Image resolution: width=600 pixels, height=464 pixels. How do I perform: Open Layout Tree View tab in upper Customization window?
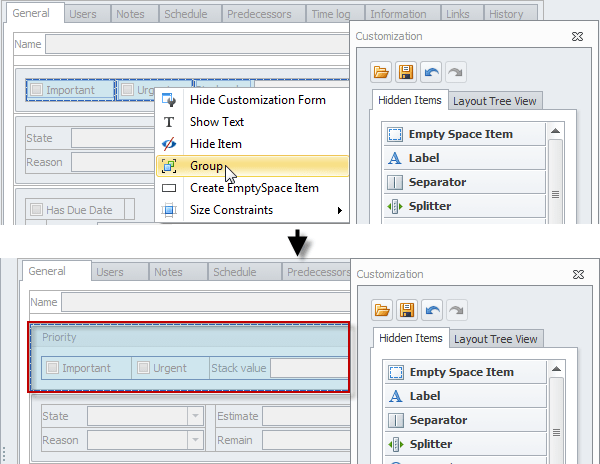[494, 100]
